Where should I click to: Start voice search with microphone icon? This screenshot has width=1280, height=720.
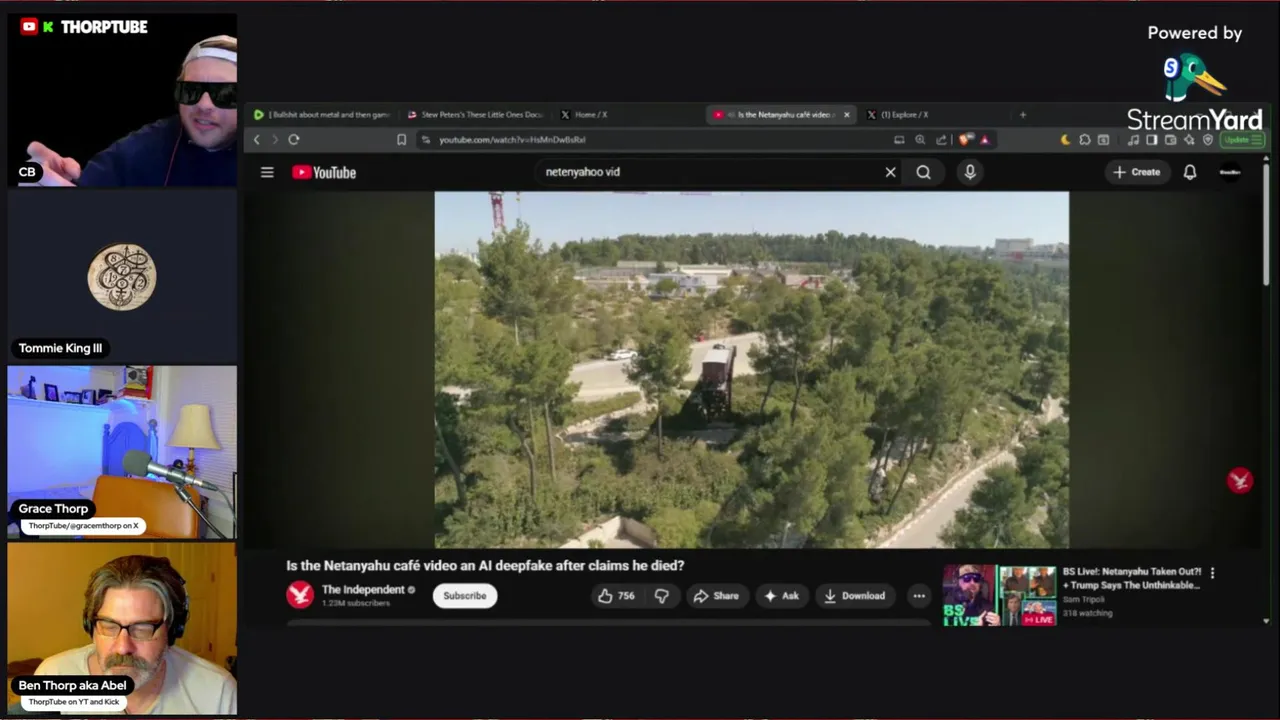969,172
